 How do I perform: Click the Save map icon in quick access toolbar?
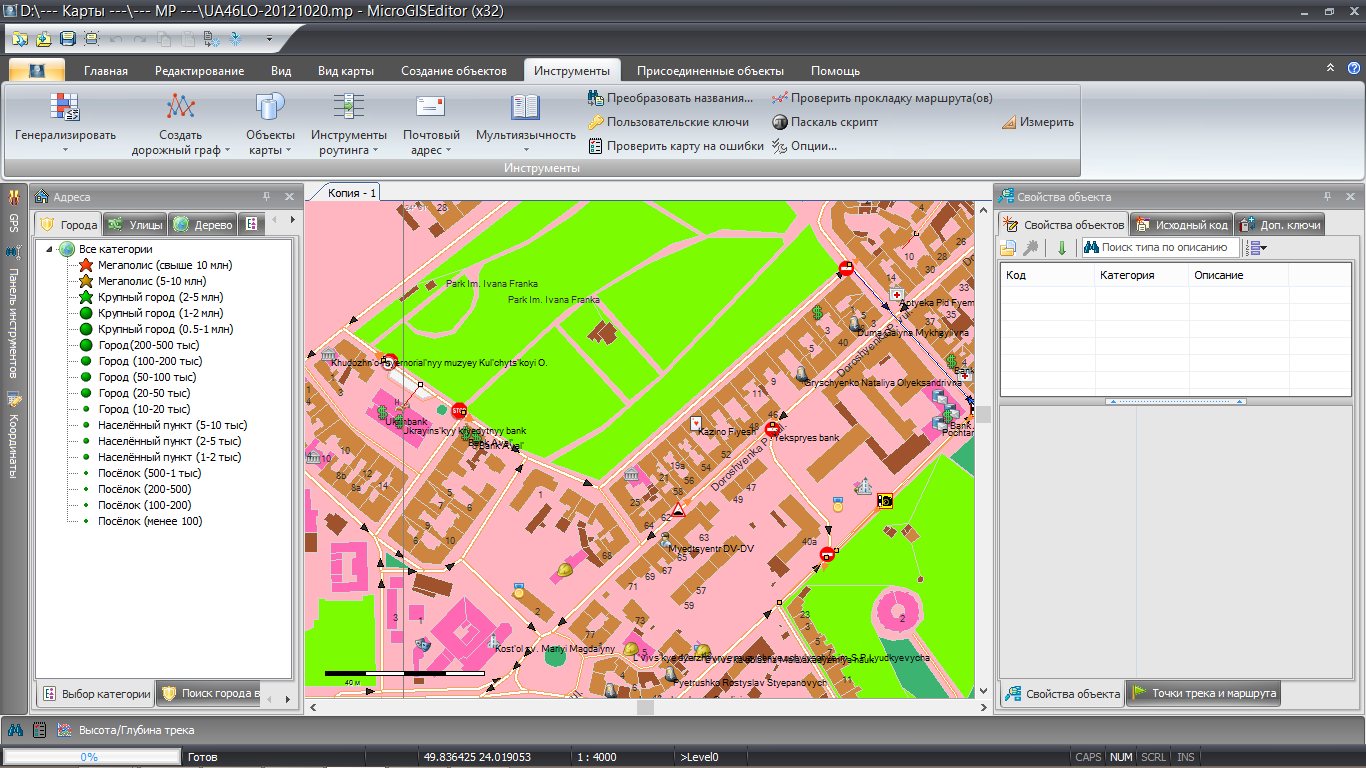click(x=67, y=39)
